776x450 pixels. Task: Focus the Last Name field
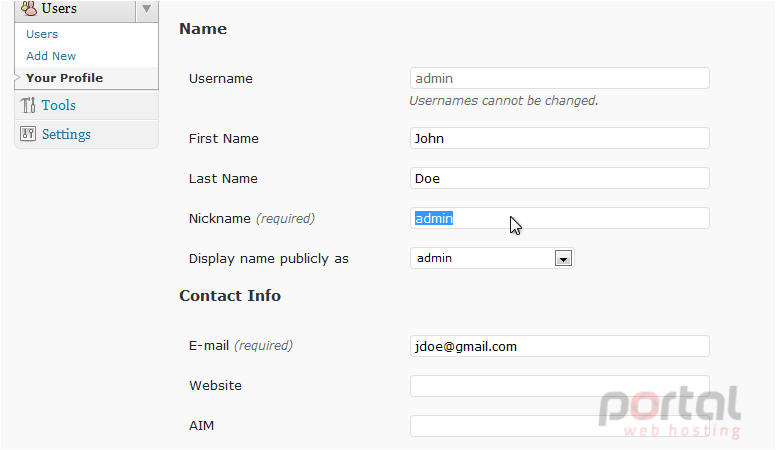click(560, 178)
